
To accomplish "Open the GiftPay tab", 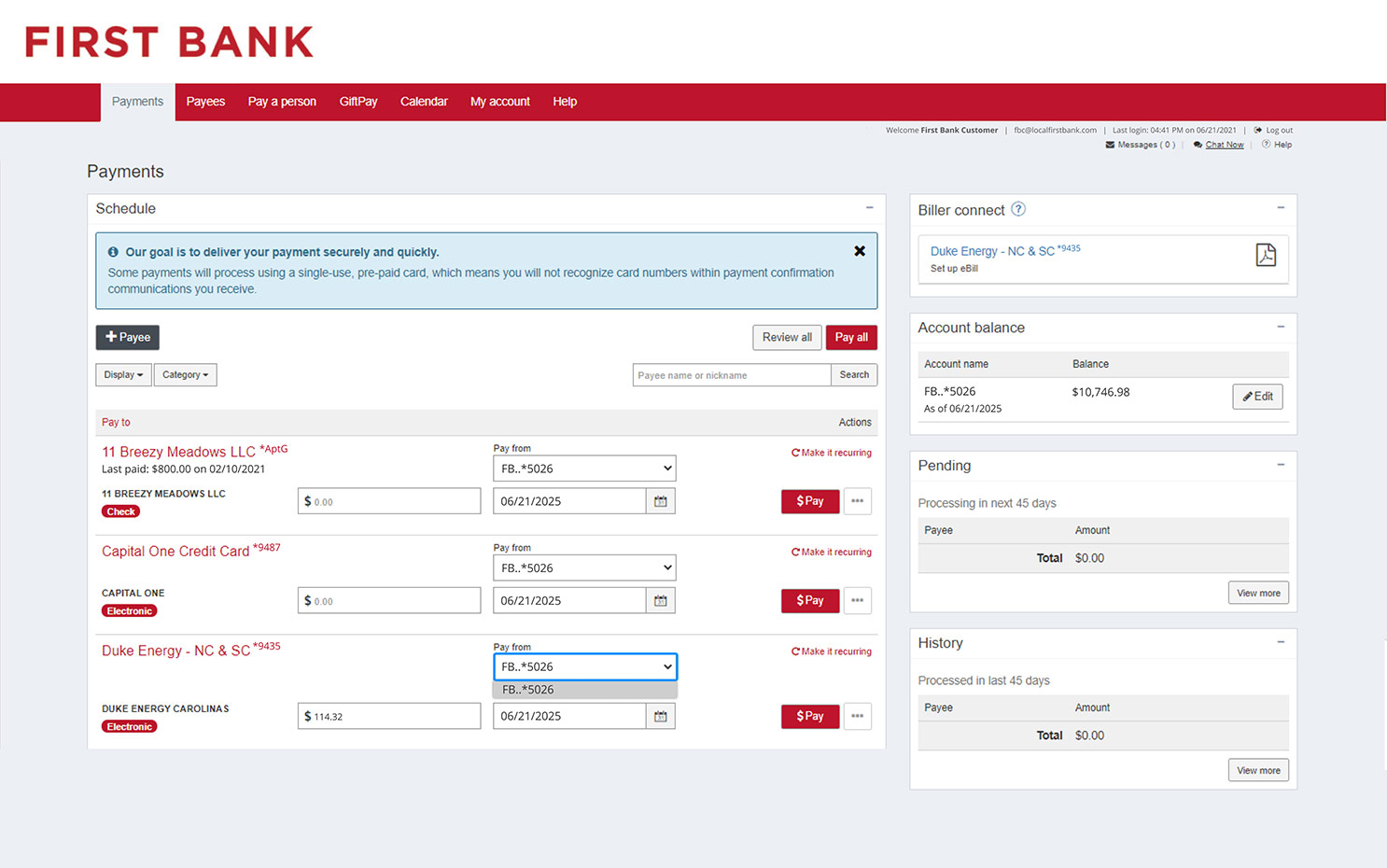I will pyautogui.click(x=358, y=101).
